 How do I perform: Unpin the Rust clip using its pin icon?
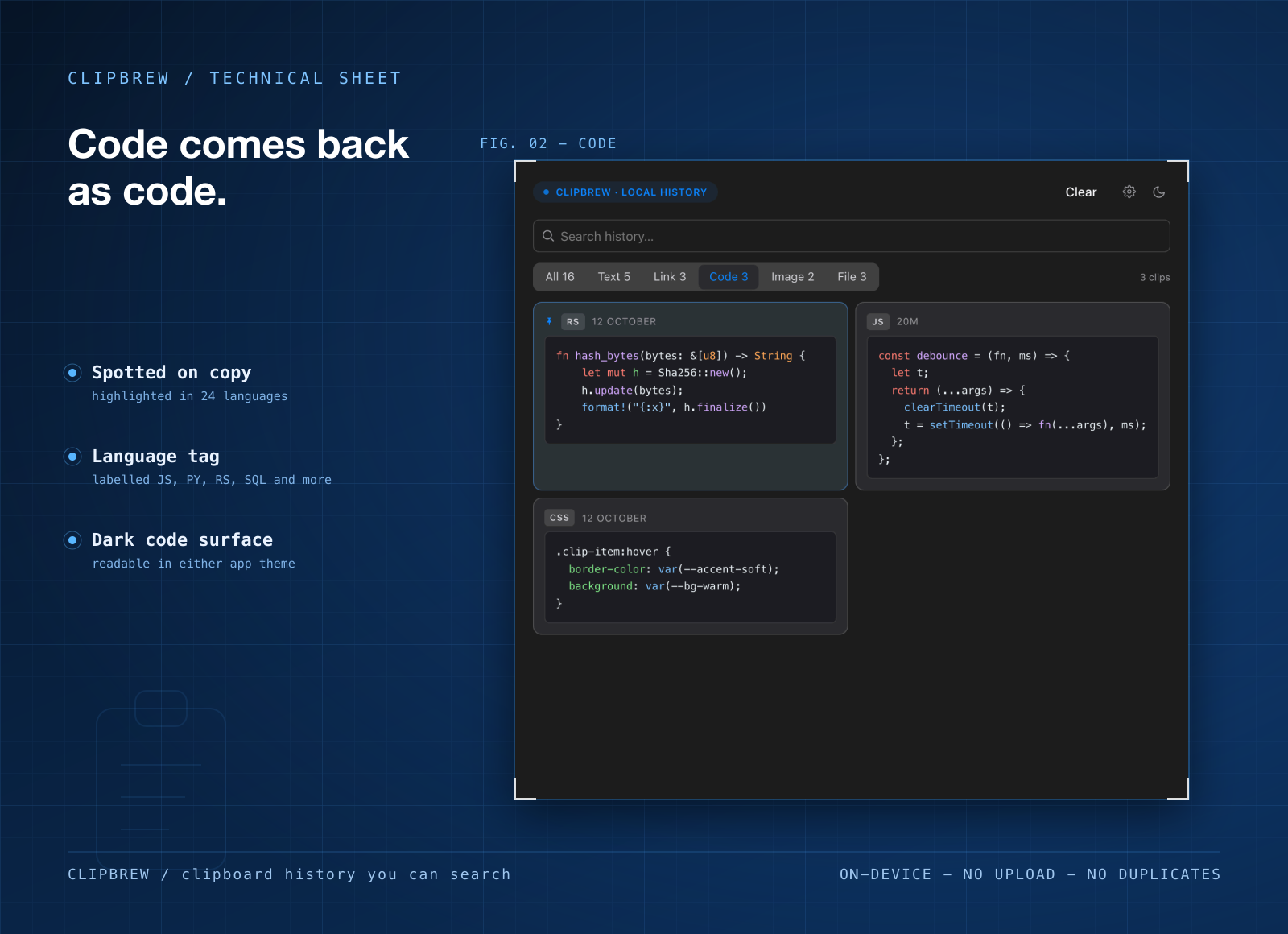[x=549, y=321]
